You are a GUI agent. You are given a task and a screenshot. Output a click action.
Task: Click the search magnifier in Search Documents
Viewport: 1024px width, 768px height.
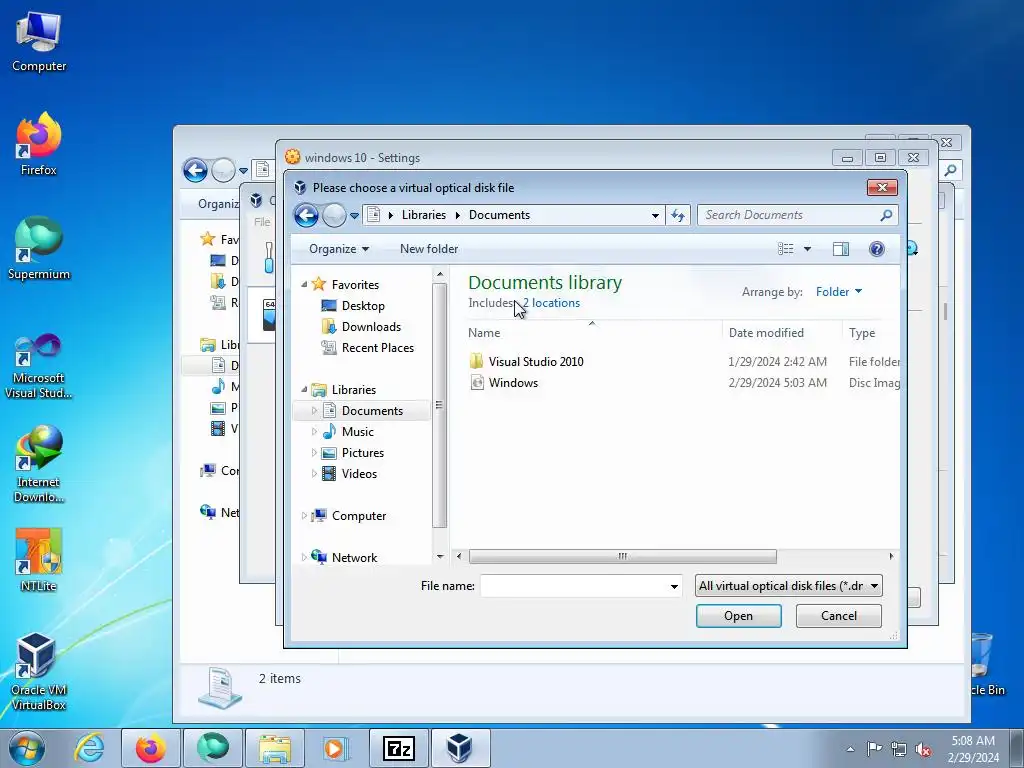pyautogui.click(x=886, y=215)
